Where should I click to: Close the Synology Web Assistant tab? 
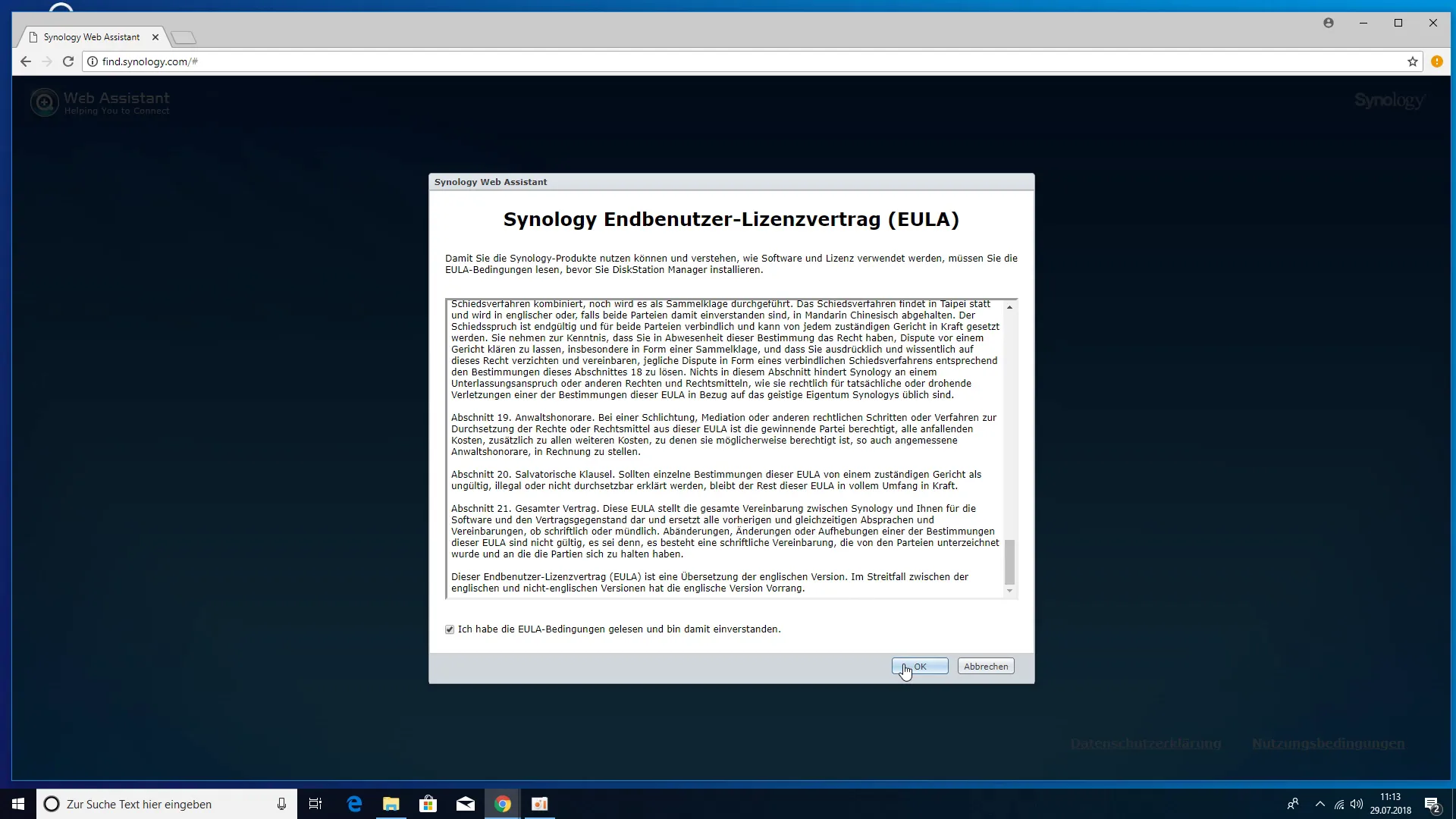pos(155,37)
